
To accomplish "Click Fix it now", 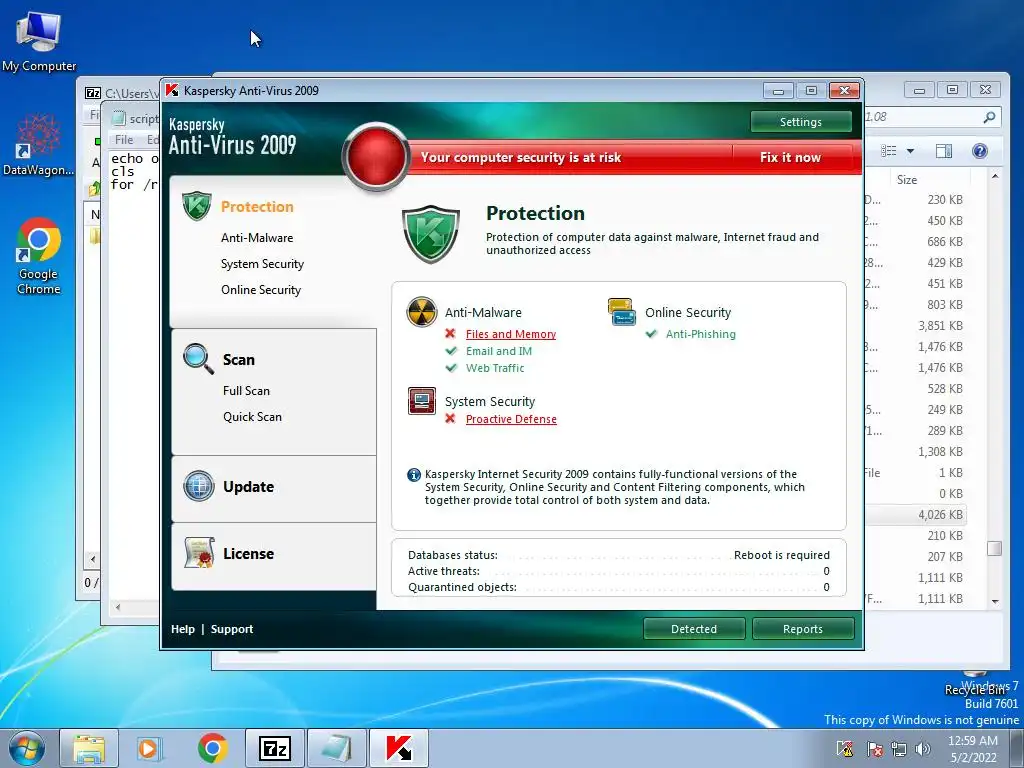I will tap(790, 157).
